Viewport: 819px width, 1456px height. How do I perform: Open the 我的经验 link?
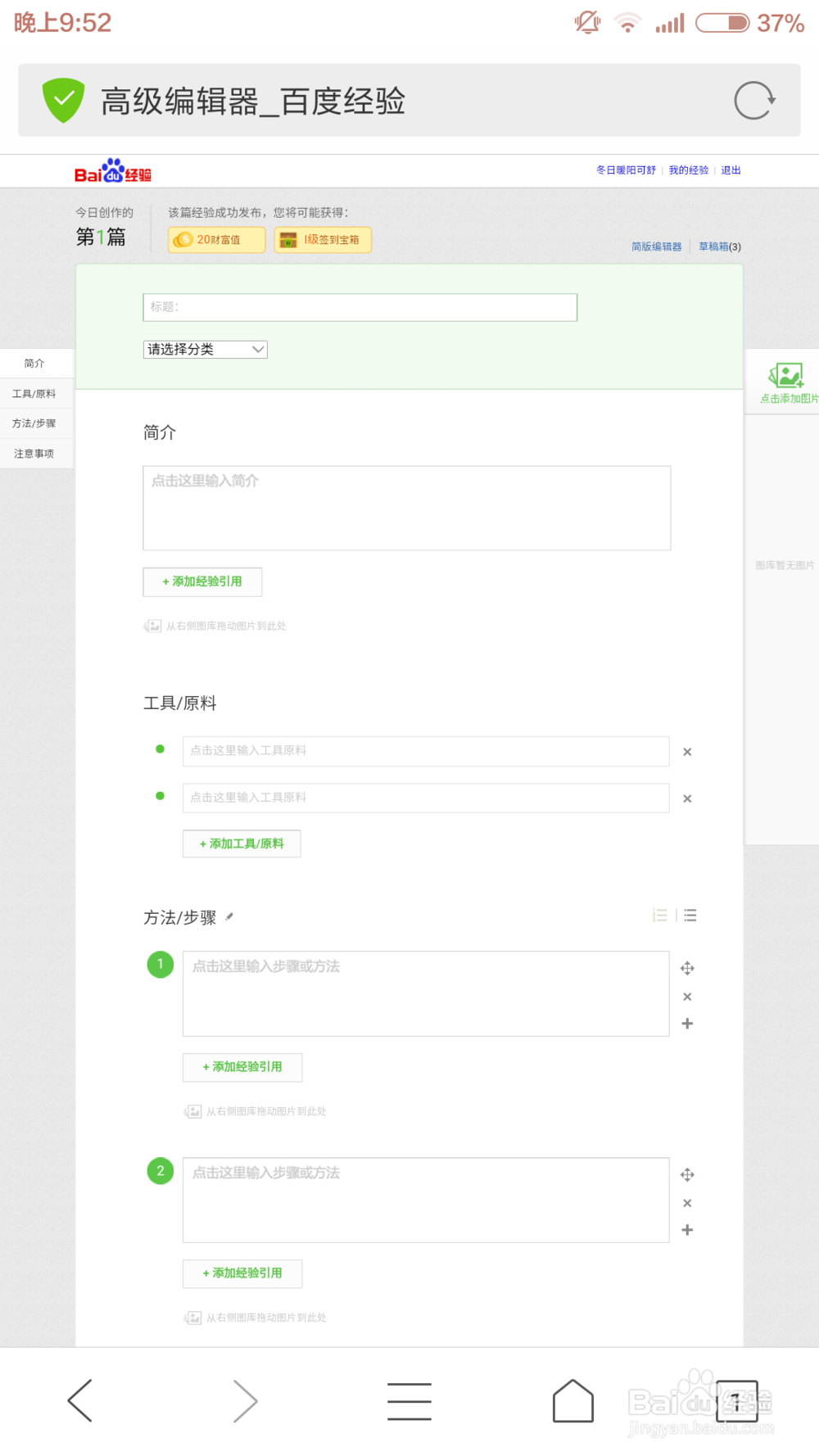click(x=689, y=170)
